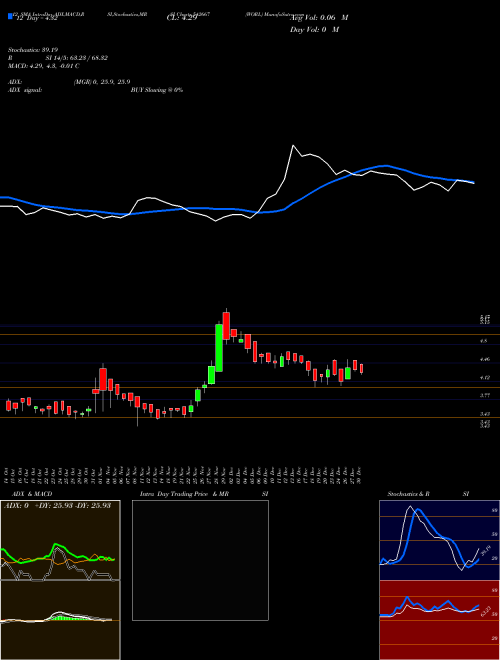500x660 pixels.
Task: Click the ADX signal label
Action: click(x=24, y=90)
